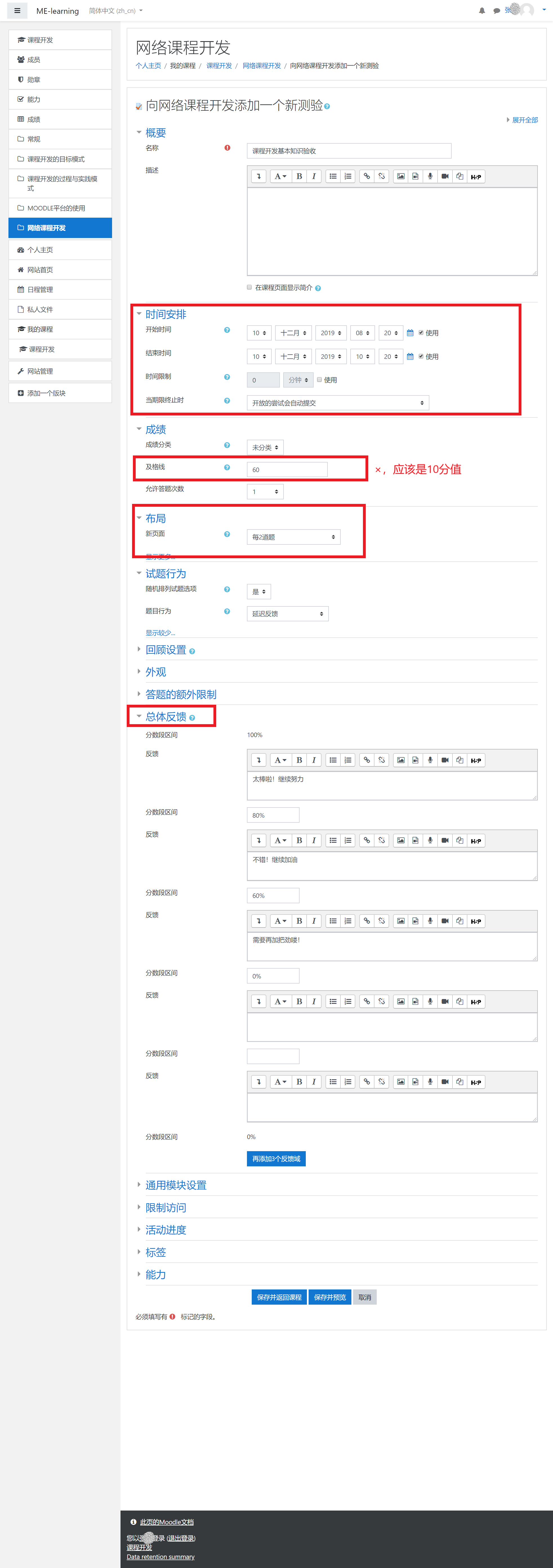This screenshot has height=1568, width=553.
Task: Insert image in description editor toolbar
Action: point(400,177)
